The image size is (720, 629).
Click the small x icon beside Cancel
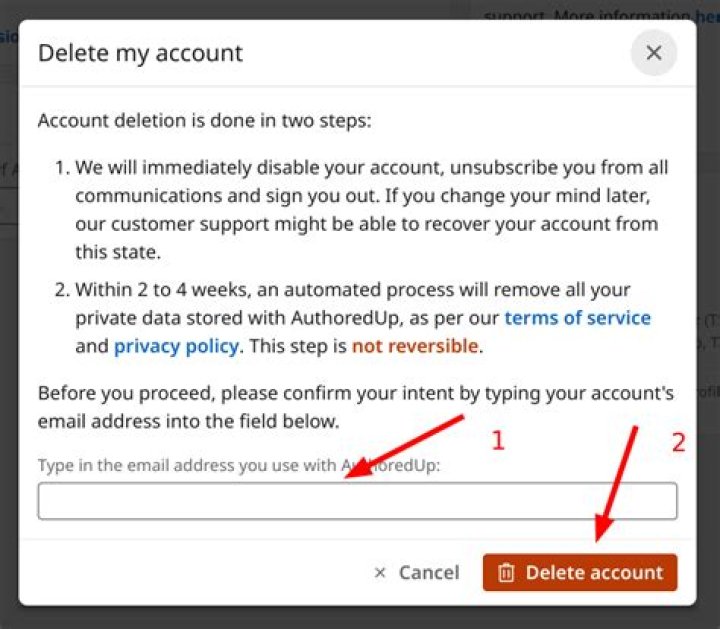[x=380, y=573]
